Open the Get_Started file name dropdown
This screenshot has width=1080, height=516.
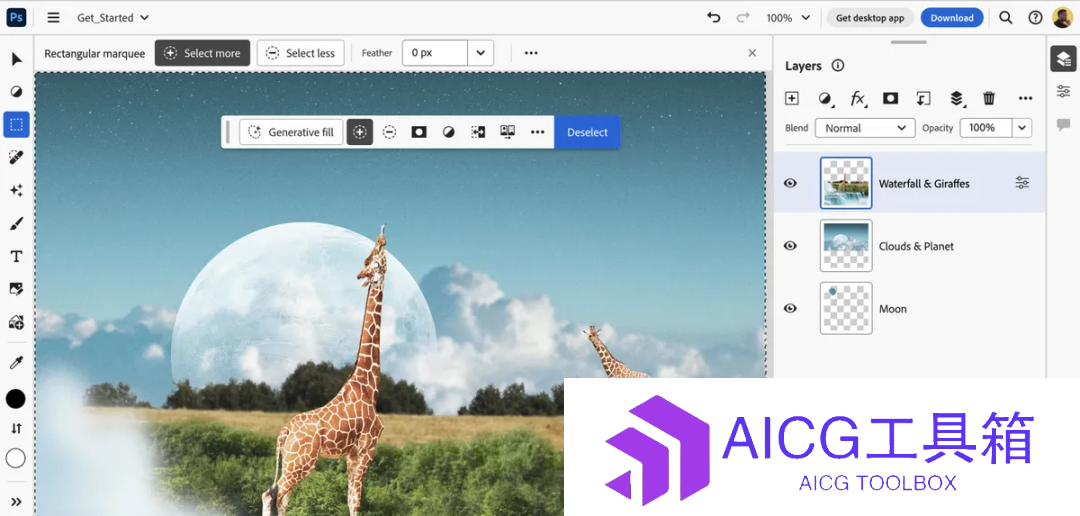click(x=113, y=18)
